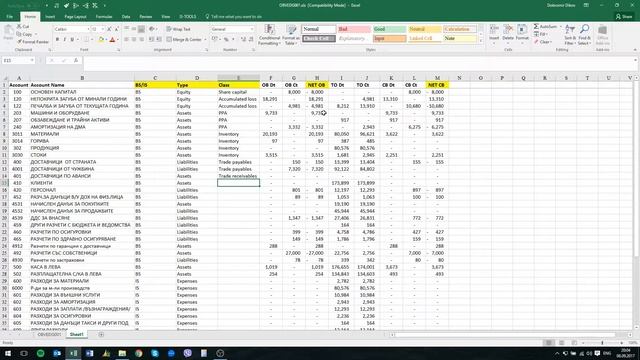
Task: Toggle Align Left for the cell
Action: pos(127,40)
